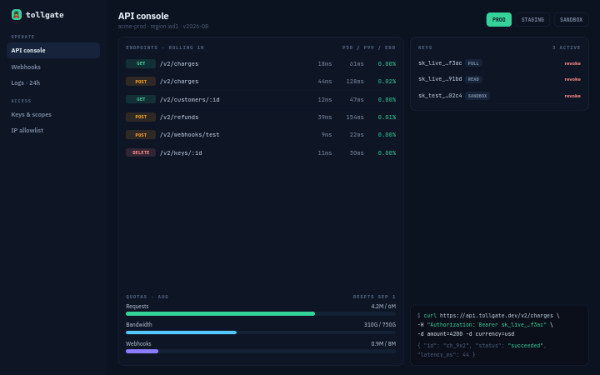Image resolution: width=600 pixels, height=375 pixels.
Task: Revoke the sk_test_…82c4 key
Action: pos(572,96)
